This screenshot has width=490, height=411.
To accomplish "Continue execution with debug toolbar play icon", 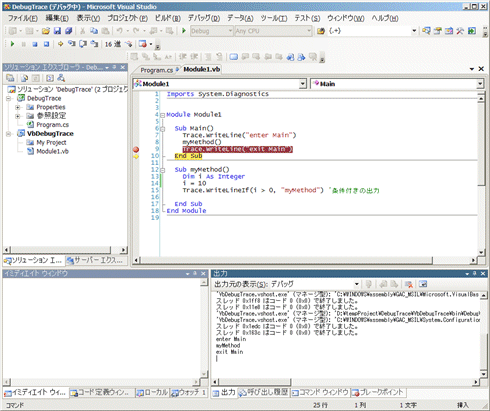I will [x=13, y=44].
